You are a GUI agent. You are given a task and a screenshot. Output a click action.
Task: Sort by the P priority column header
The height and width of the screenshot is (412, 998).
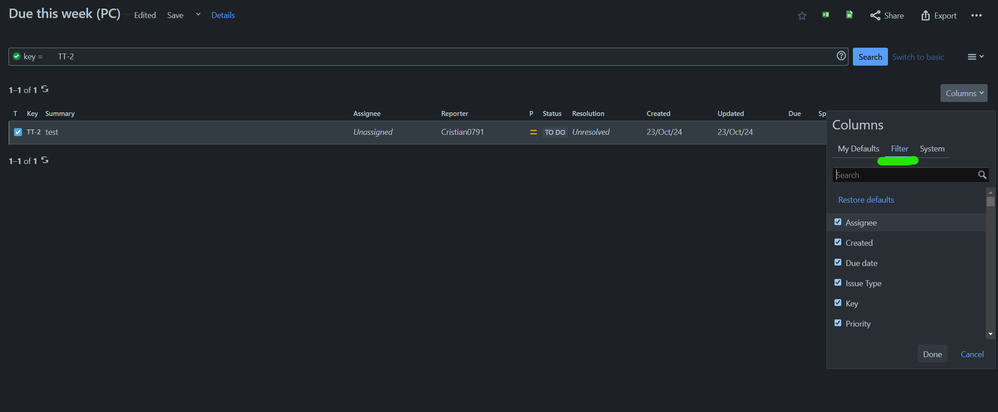(531, 114)
